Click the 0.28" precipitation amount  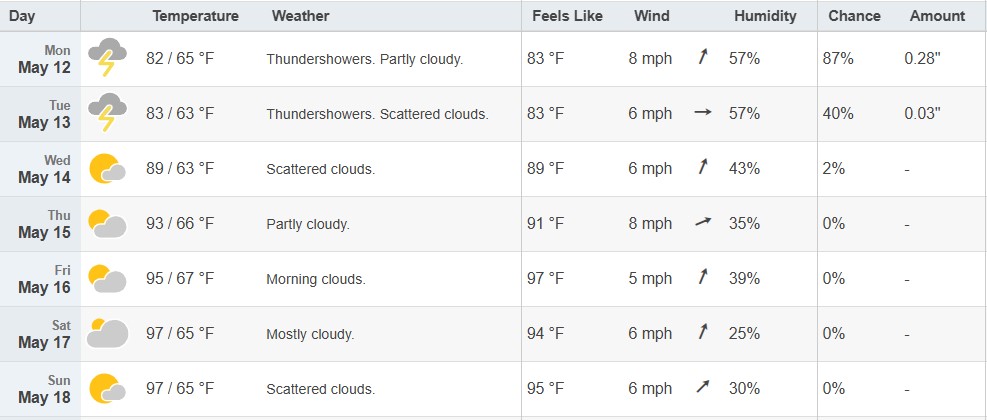coord(922,59)
